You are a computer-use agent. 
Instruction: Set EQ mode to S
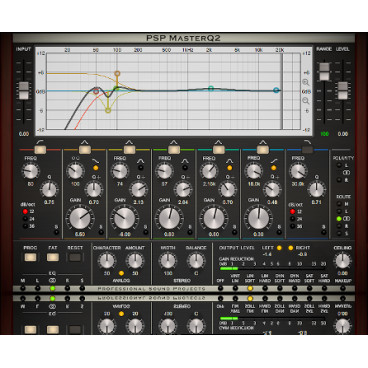(x=82, y=288)
